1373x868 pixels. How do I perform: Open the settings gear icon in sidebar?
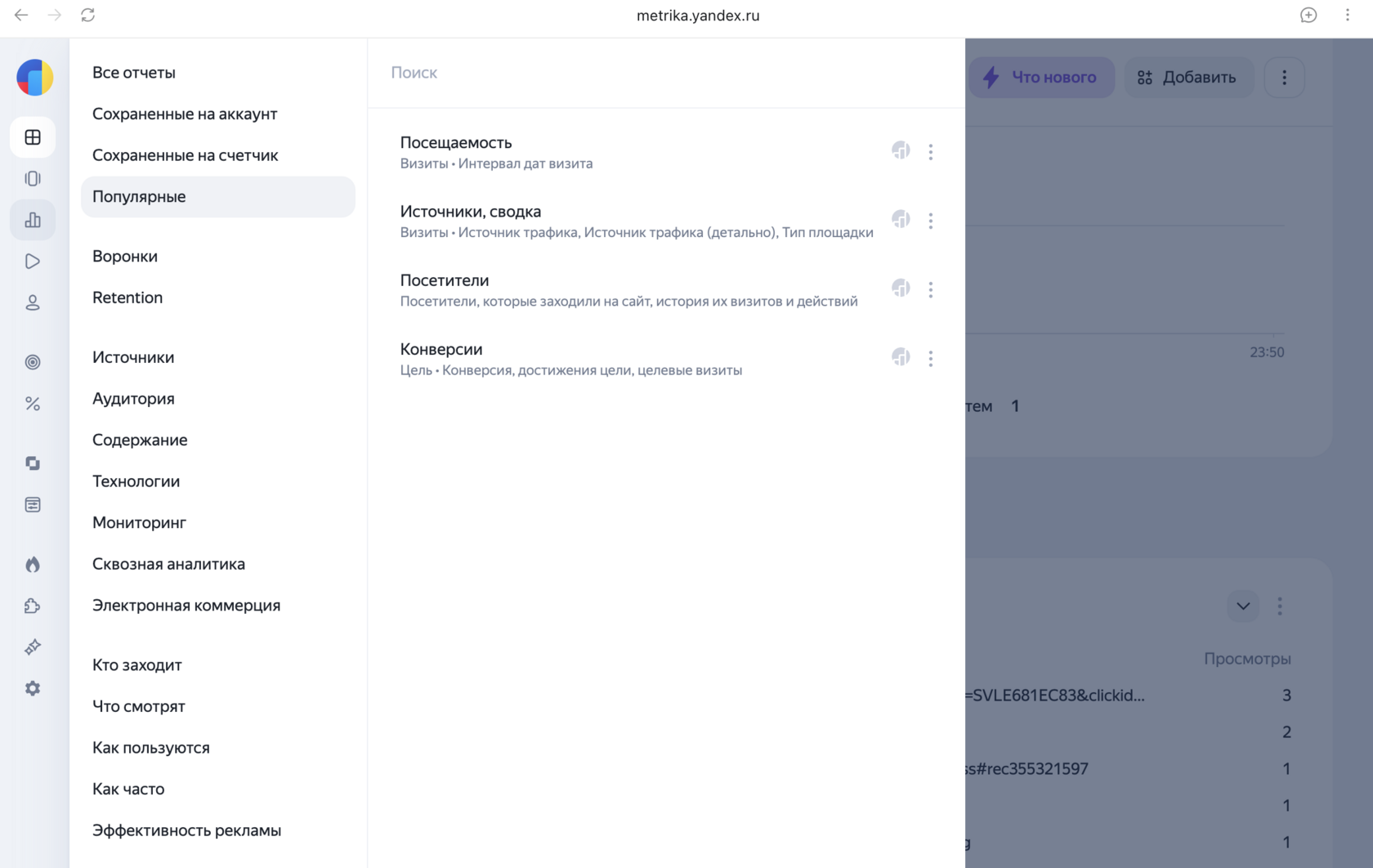(x=33, y=688)
